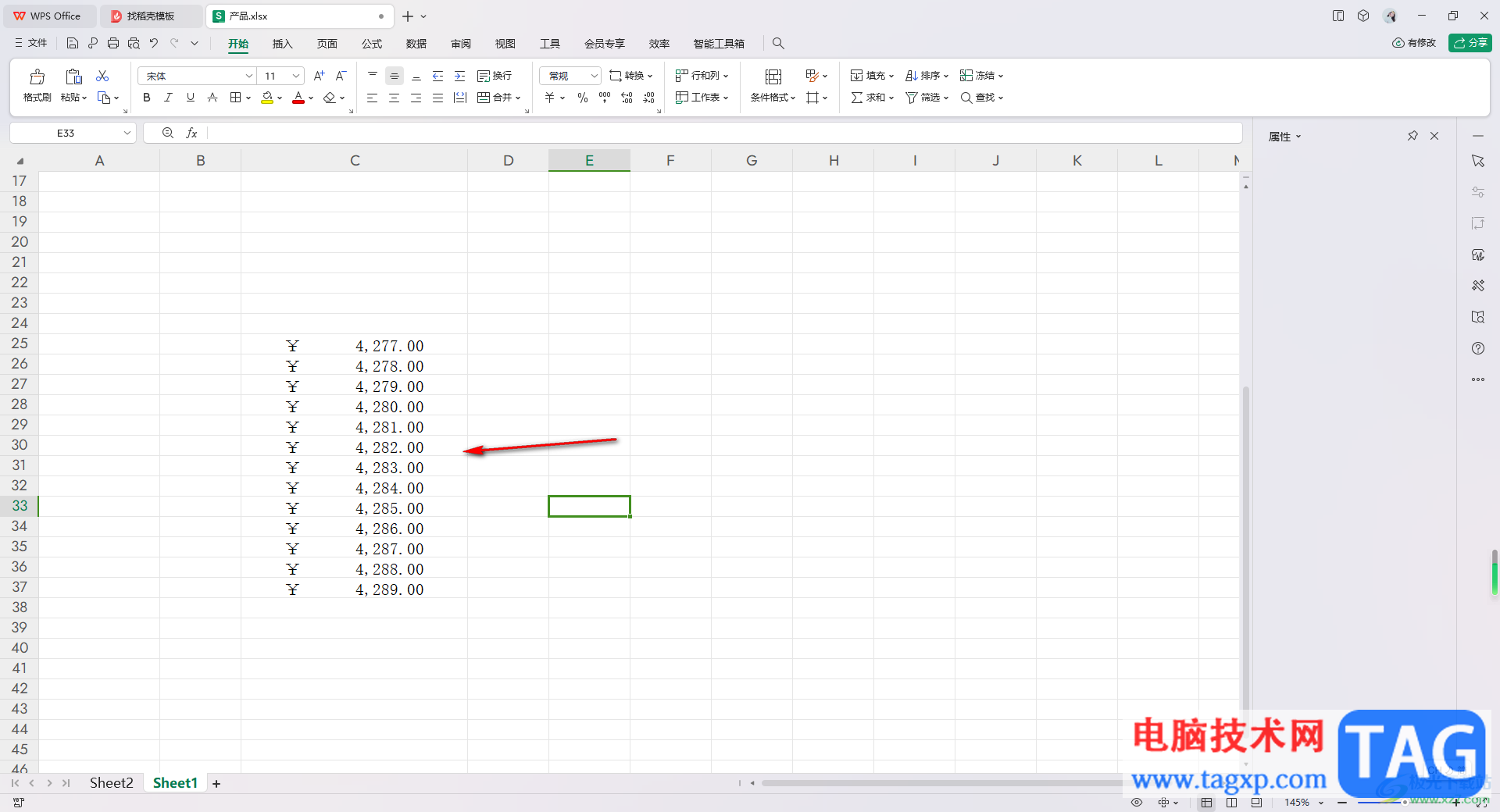Expand the sort (排序) dropdown
The height and width of the screenshot is (812, 1500).
tap(946, 77)
